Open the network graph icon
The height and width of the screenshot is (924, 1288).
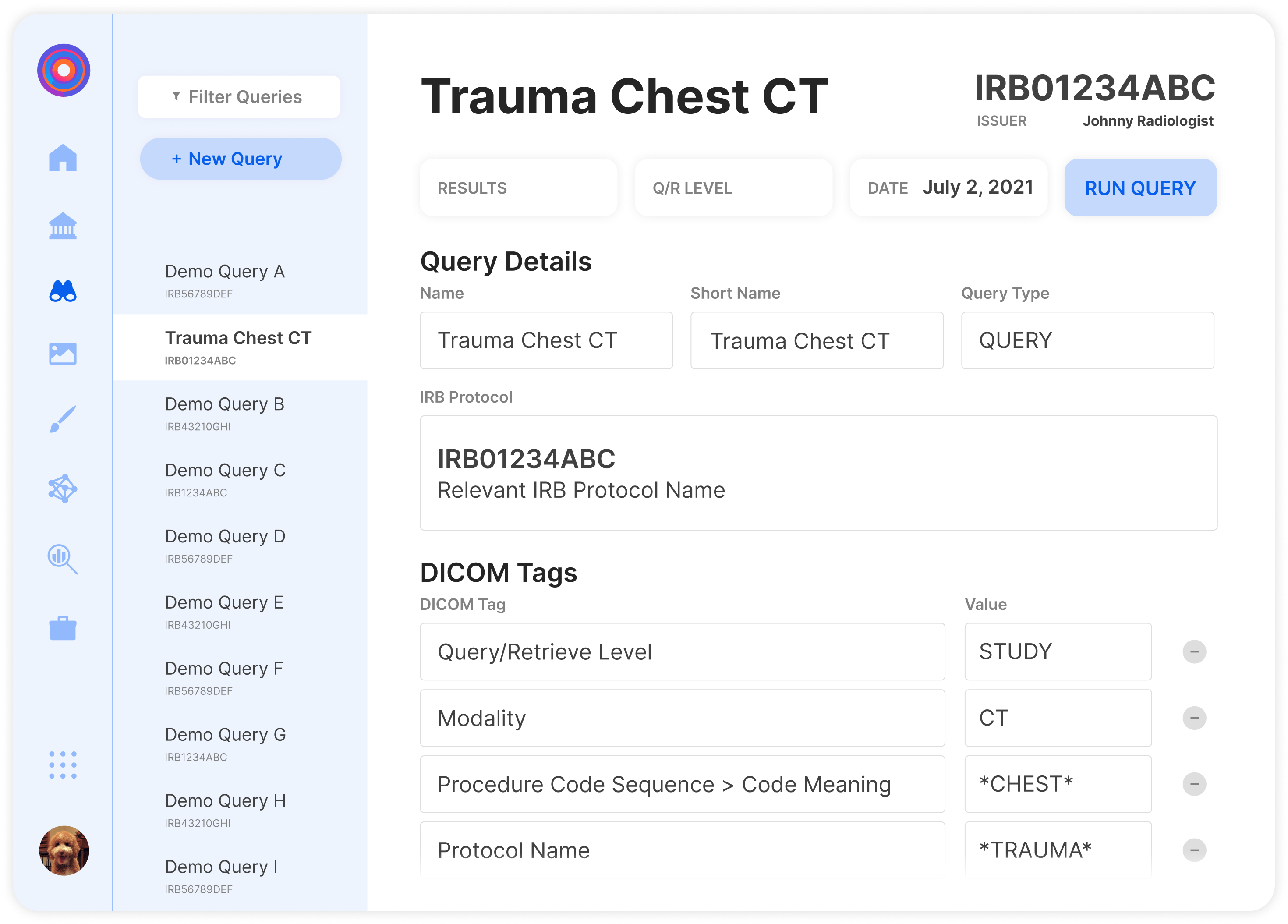63,489
